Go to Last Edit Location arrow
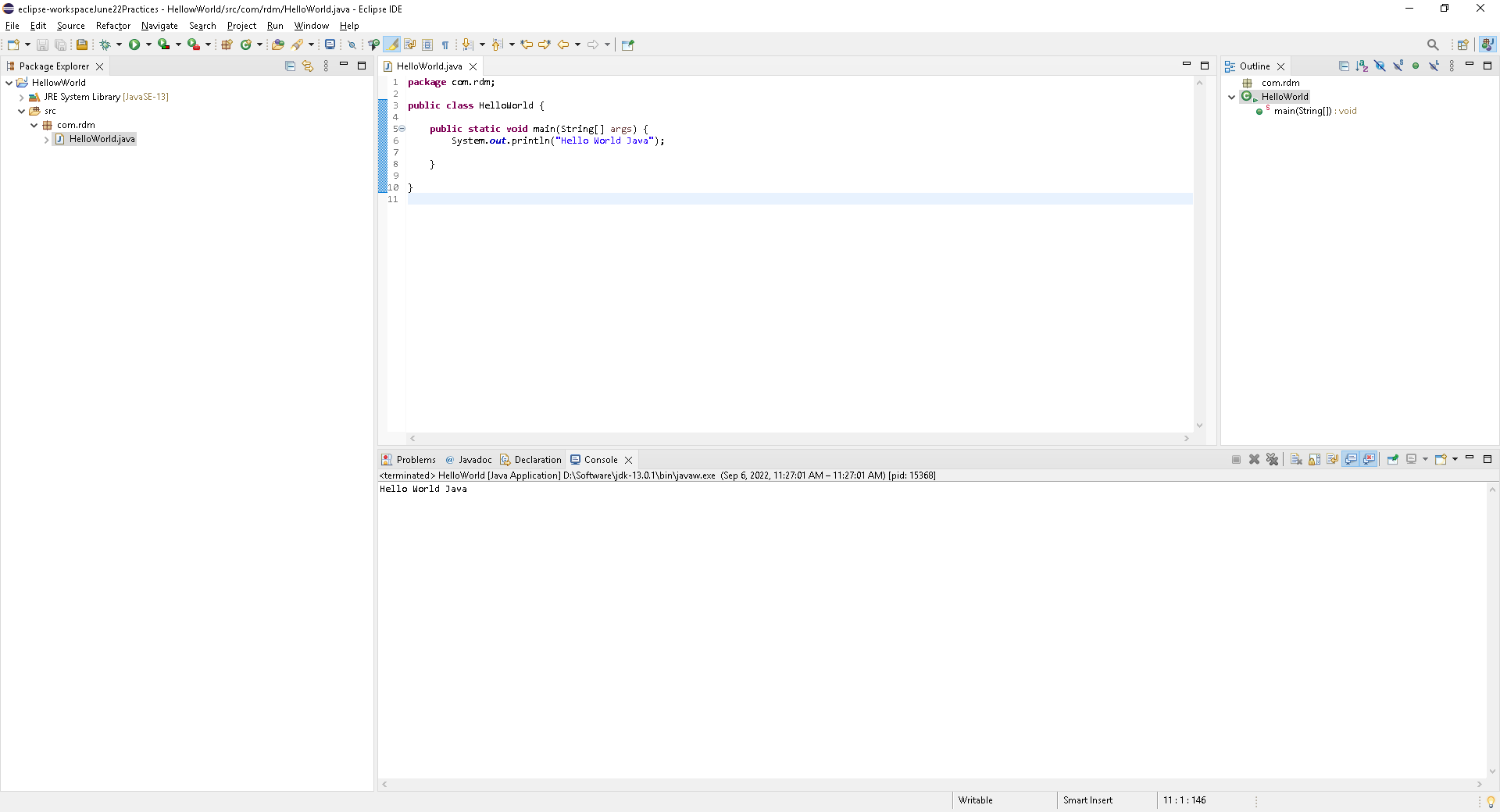The image size is (1500, 812). tap(527, 45)
